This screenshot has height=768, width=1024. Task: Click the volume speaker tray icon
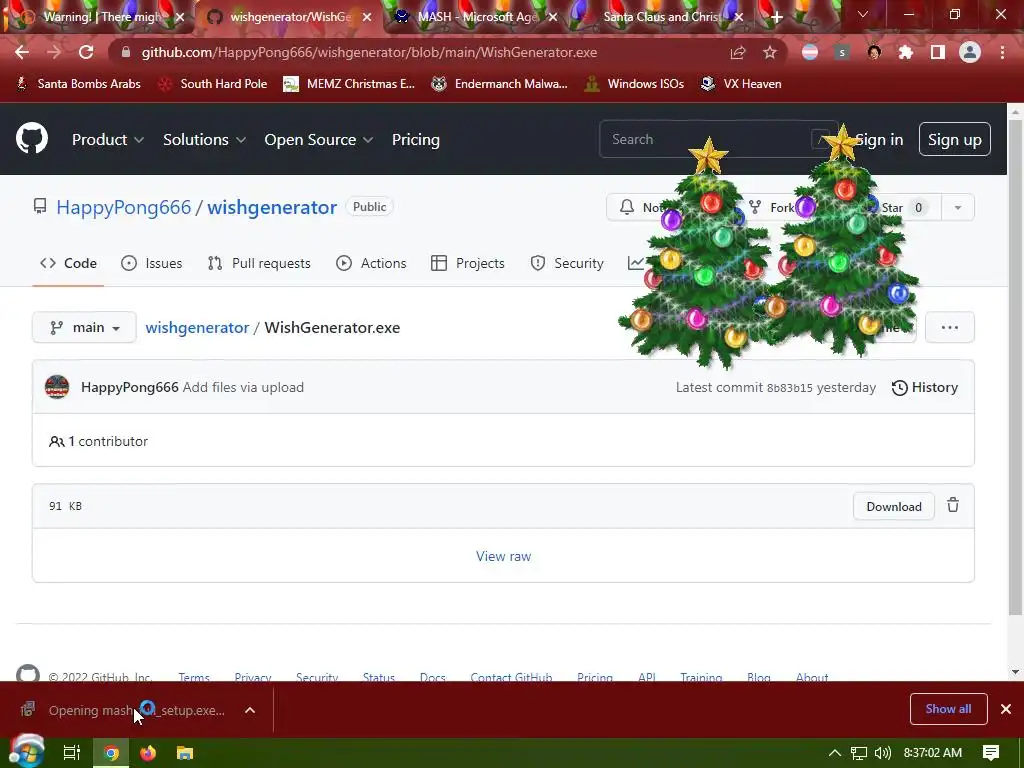point(883,753)
